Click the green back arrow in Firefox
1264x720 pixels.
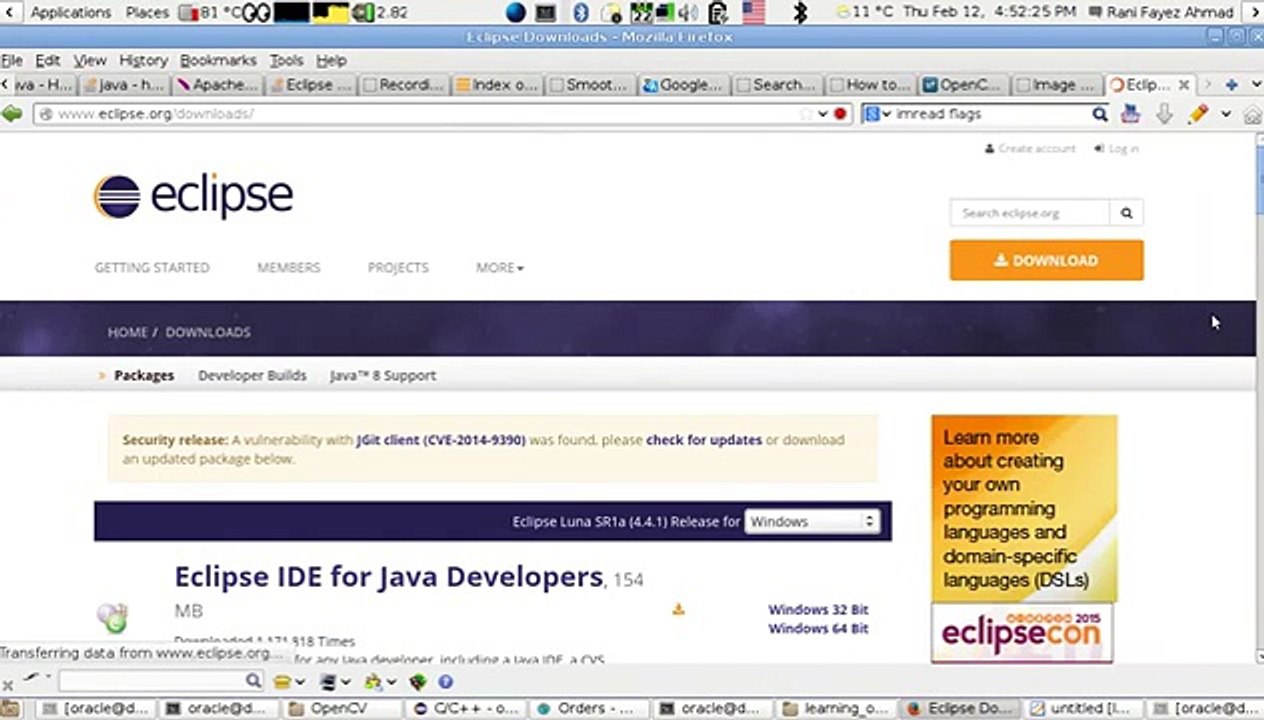coord(12,114)
